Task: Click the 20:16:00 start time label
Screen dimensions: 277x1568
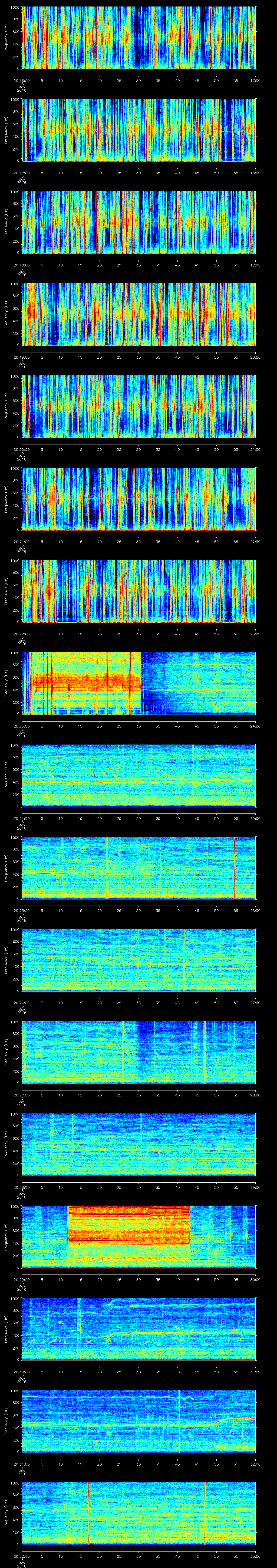Action: pyautogui.click(x=22, y=80)
